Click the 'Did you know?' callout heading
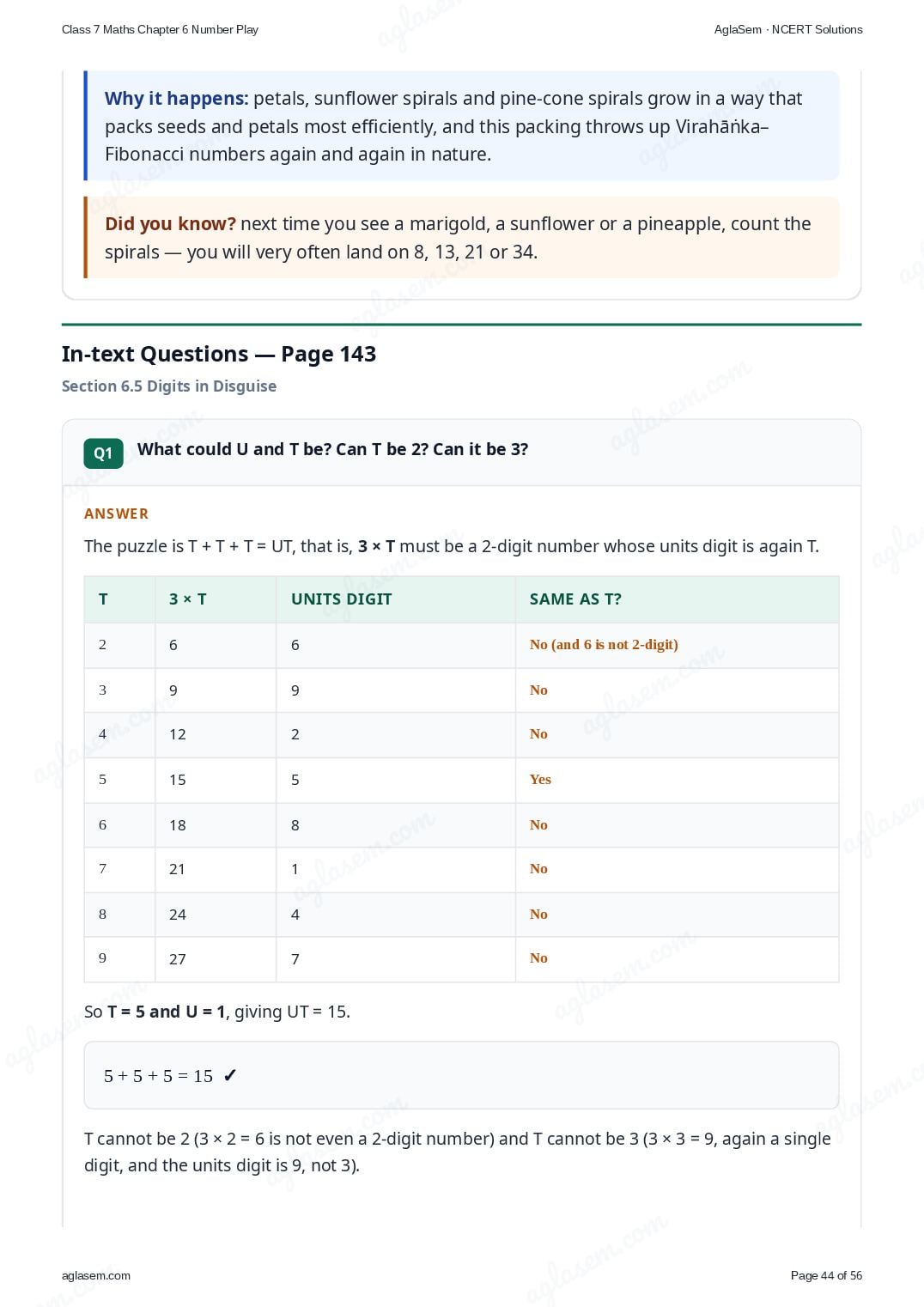 click(x=170, y=224)
